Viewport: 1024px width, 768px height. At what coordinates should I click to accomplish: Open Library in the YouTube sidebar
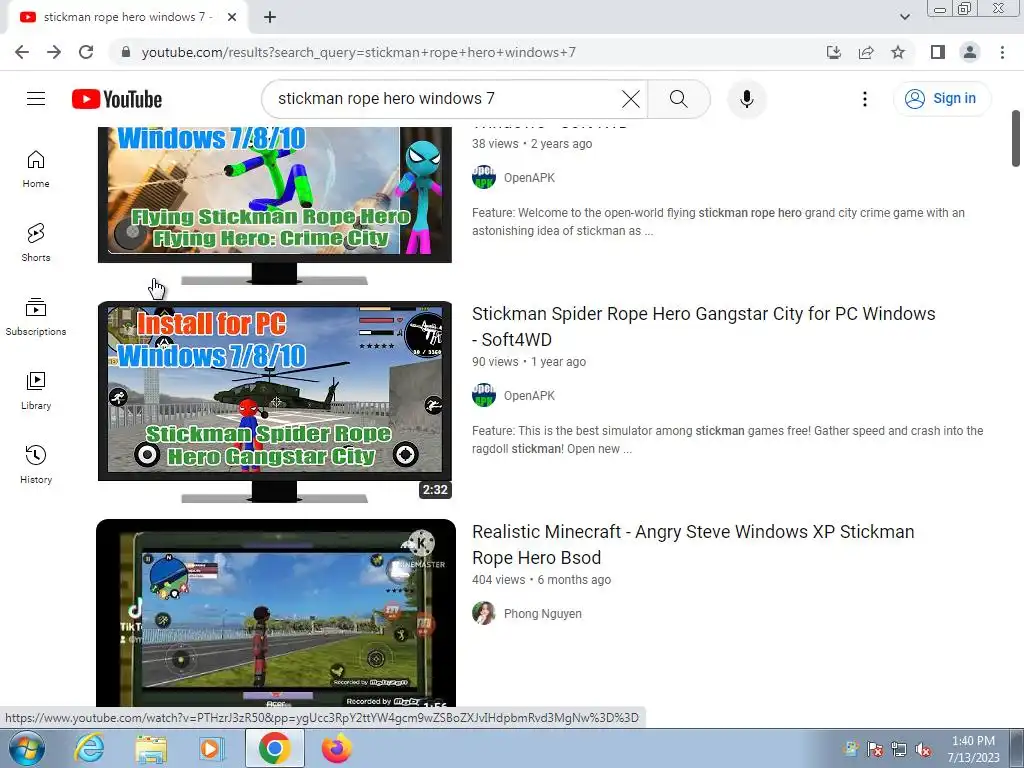[x=36, y=391]
